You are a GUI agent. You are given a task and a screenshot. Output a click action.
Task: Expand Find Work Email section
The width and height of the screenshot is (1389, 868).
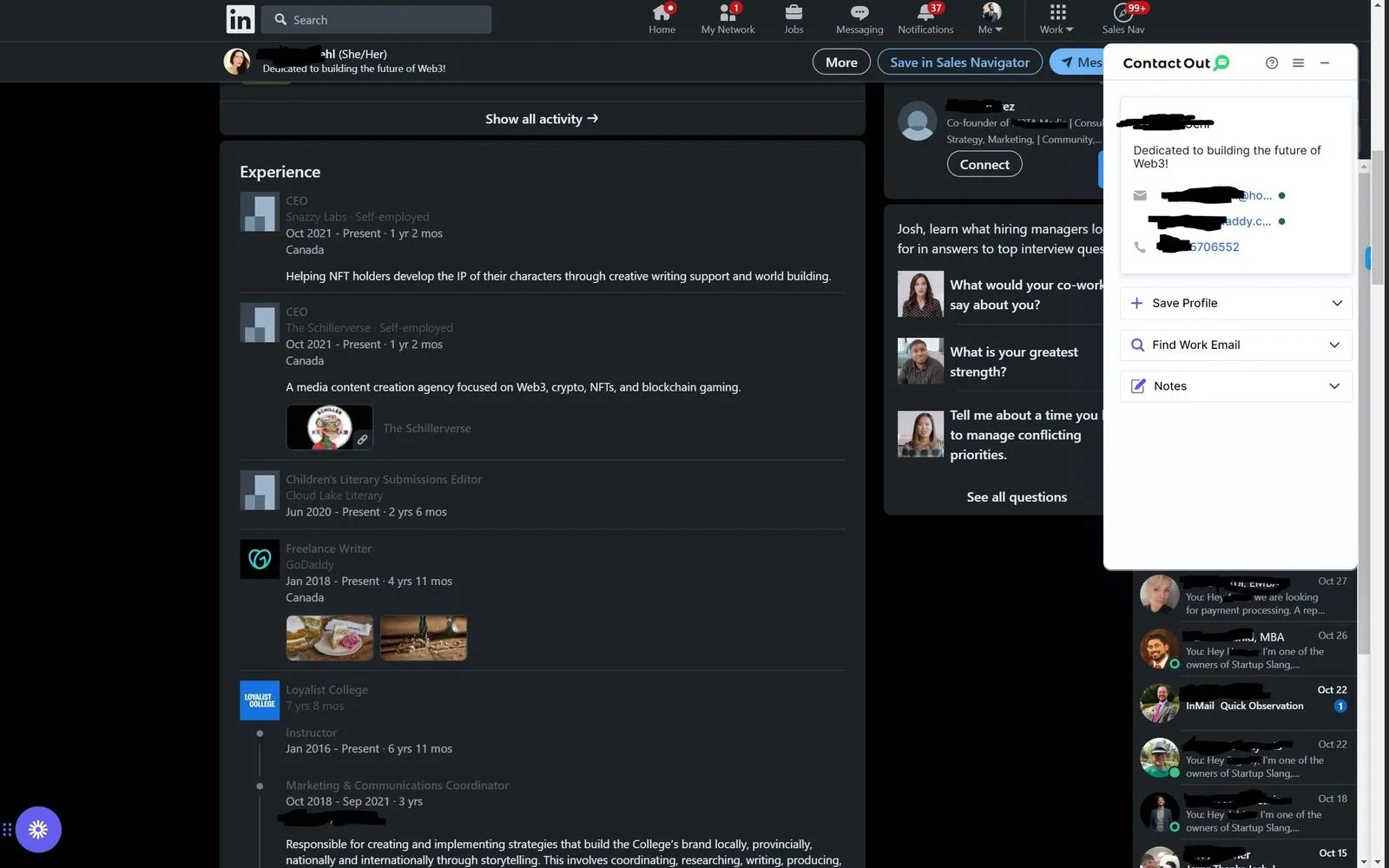(x=1236, y=345)
